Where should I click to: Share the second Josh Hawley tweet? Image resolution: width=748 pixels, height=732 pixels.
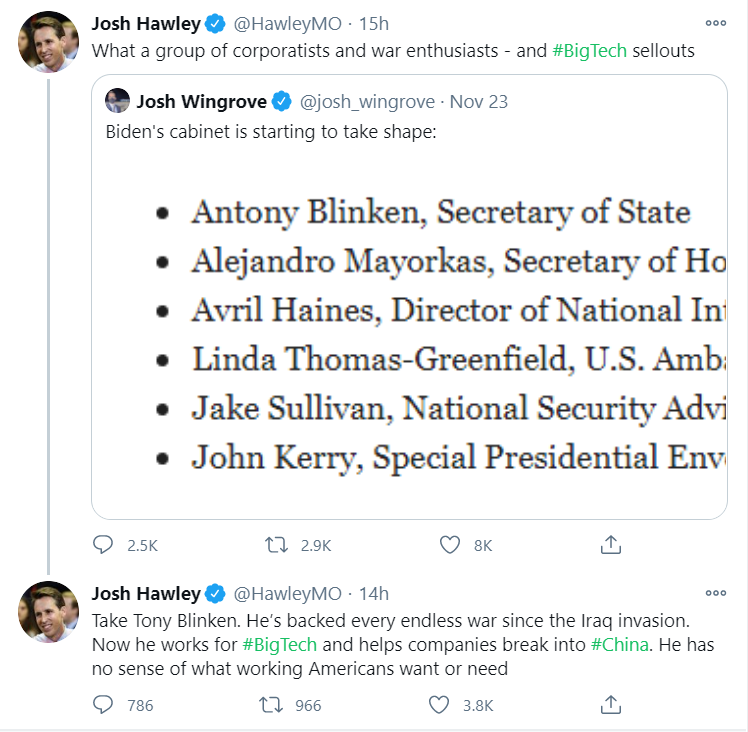(611, 704)
